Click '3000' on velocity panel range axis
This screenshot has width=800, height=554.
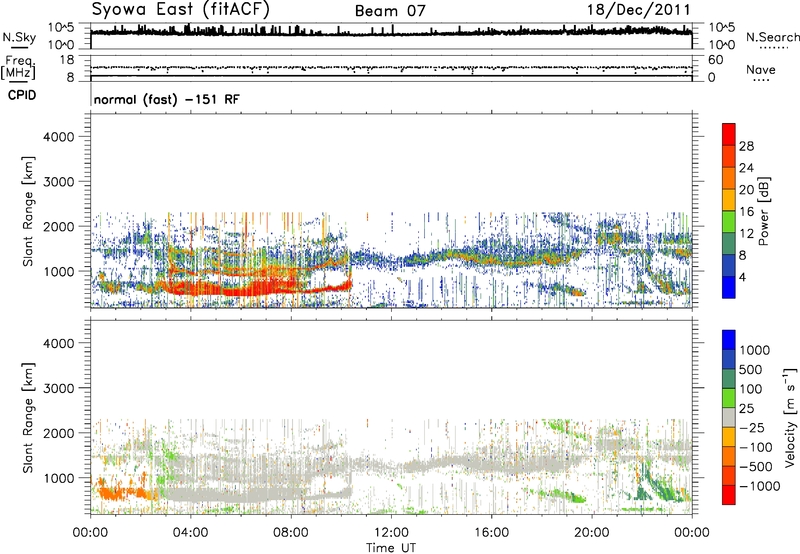(x=59, y=388)
